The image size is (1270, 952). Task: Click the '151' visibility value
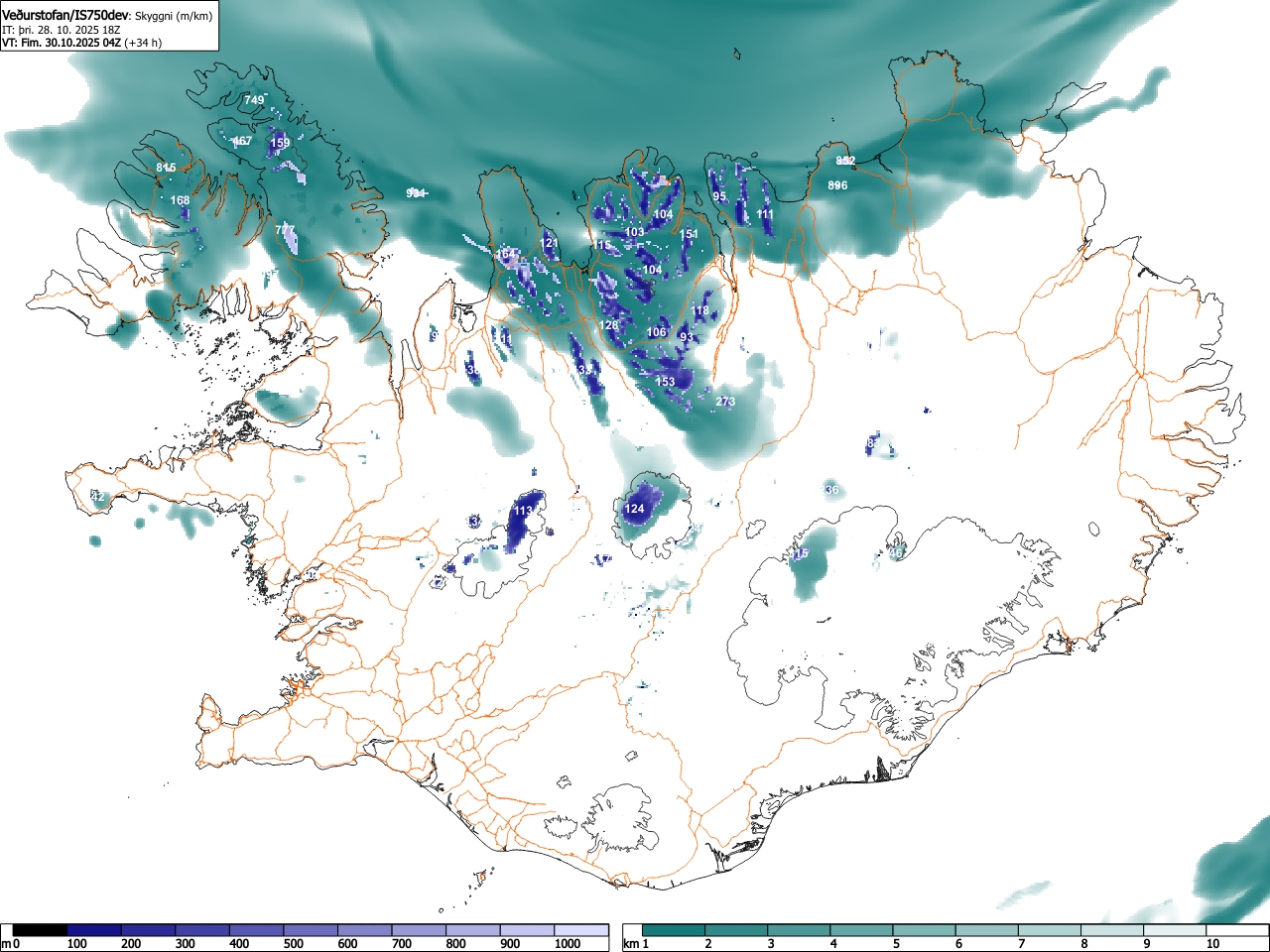tap(690, 234)
